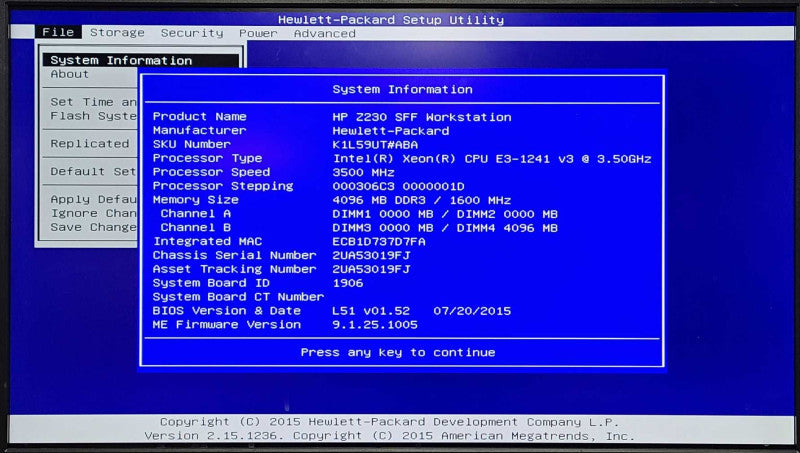Click the Hewlett-Packard Development Company copyright line
This screenshot has height=453, width=800.
(x=389, y=422)
